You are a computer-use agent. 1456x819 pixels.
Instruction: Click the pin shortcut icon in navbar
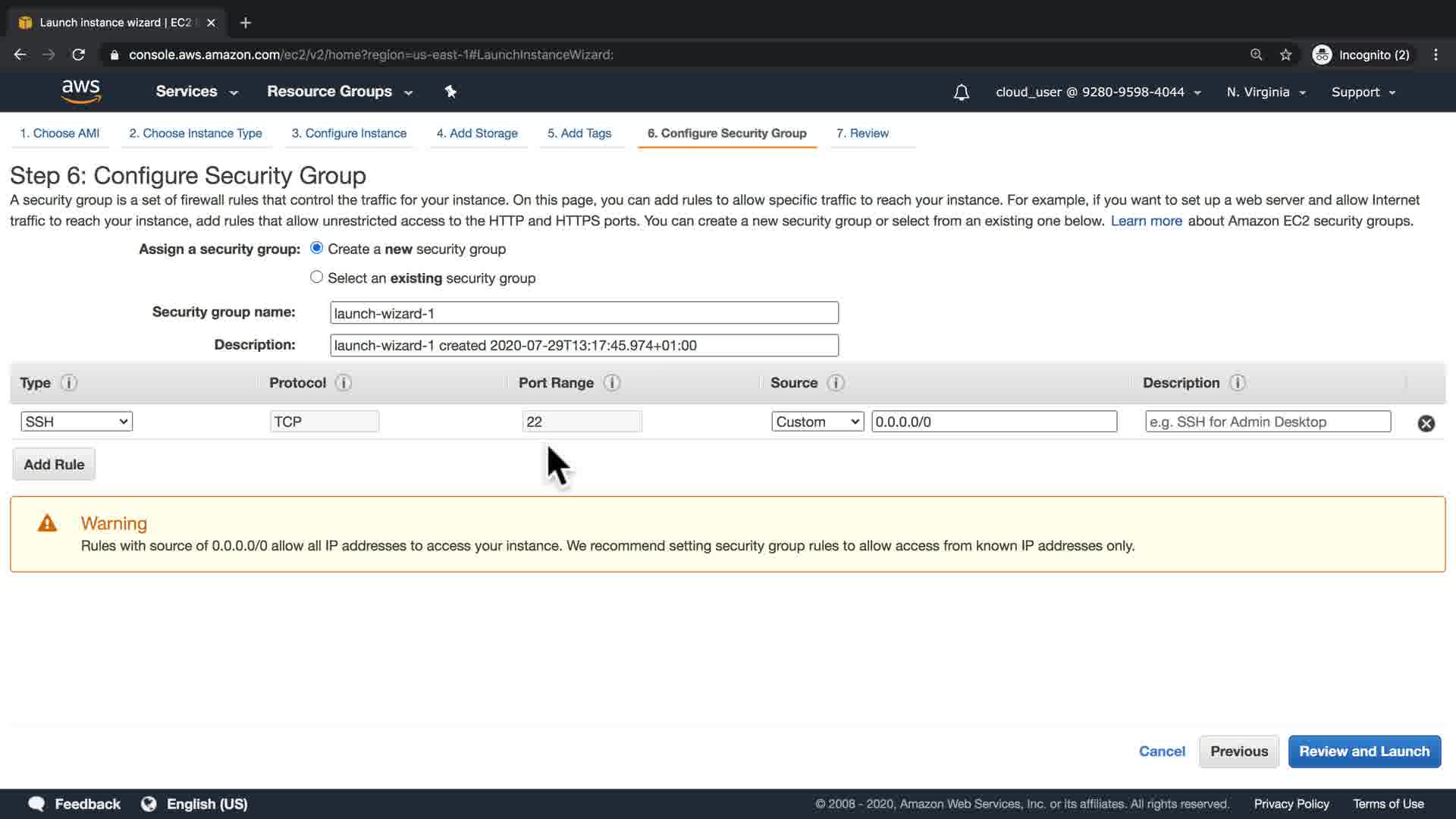pyautogui.click(x=450, y=92)
